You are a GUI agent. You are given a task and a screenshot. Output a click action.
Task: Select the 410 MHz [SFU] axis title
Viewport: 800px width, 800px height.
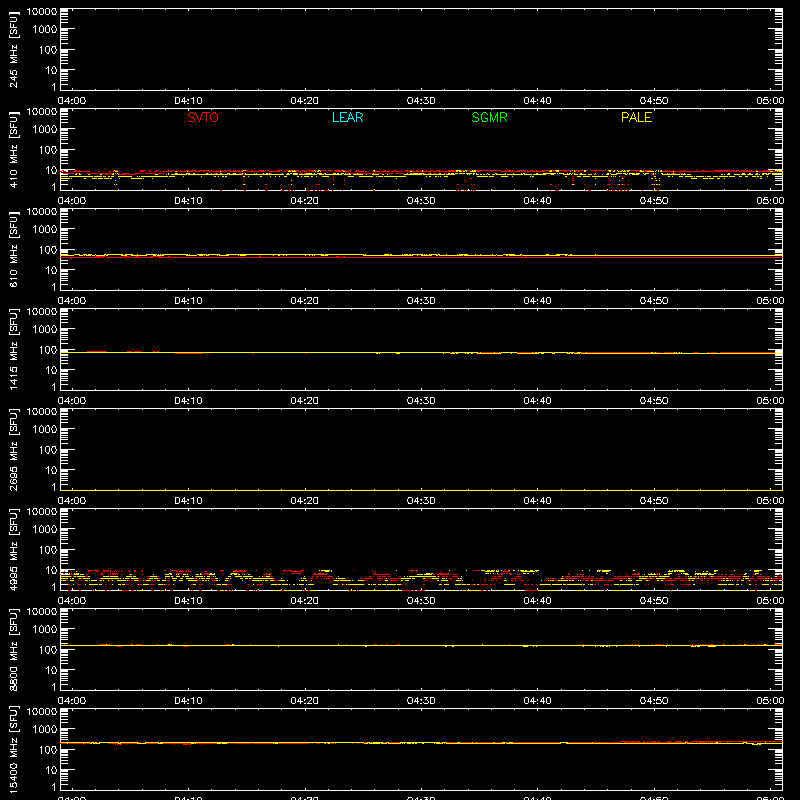(x=14, y=150)
